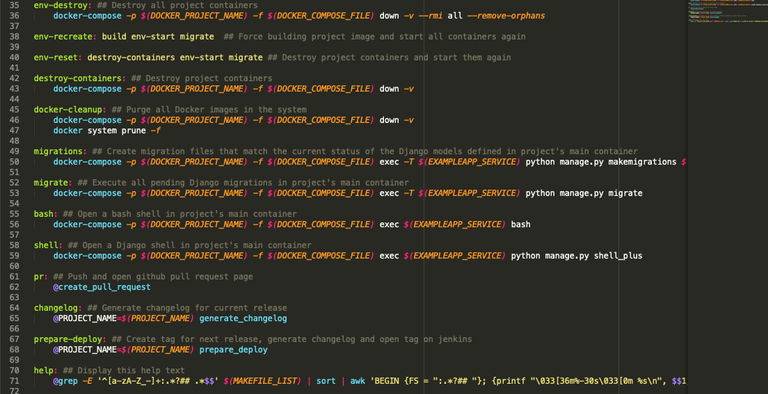This screenshot has height=394, width=768.
Task: Click comment 'Destroy project containers and start them again'
Action: [x=396, y=57]
